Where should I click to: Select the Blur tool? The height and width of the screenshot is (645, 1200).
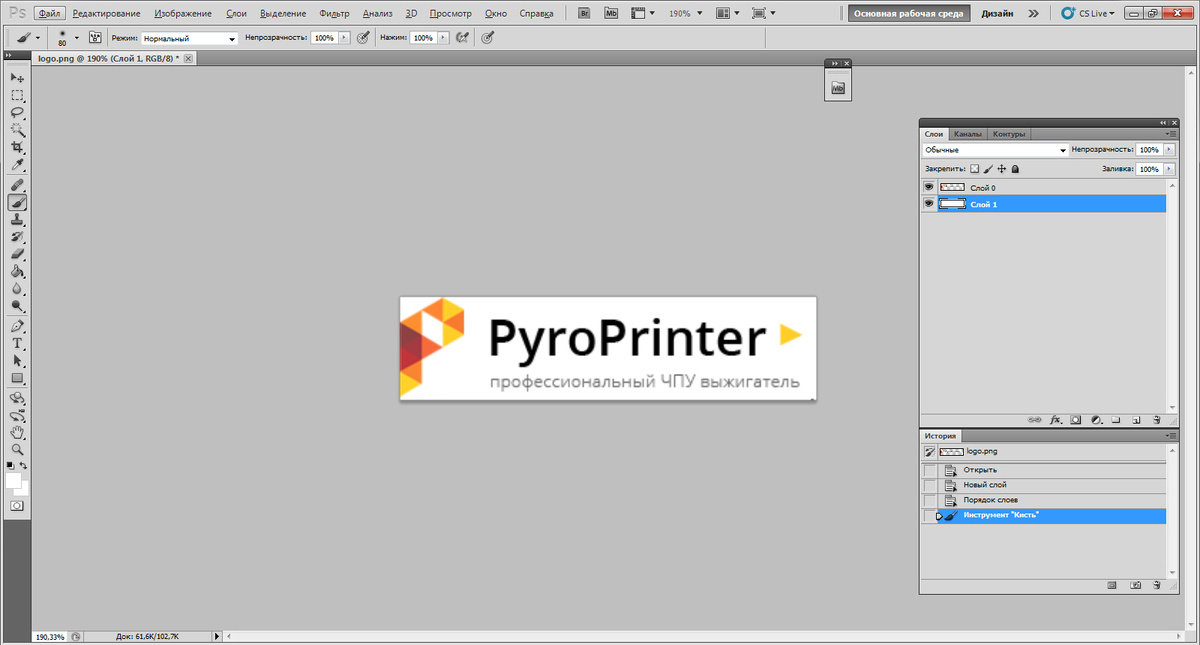(x=17, y=289)
